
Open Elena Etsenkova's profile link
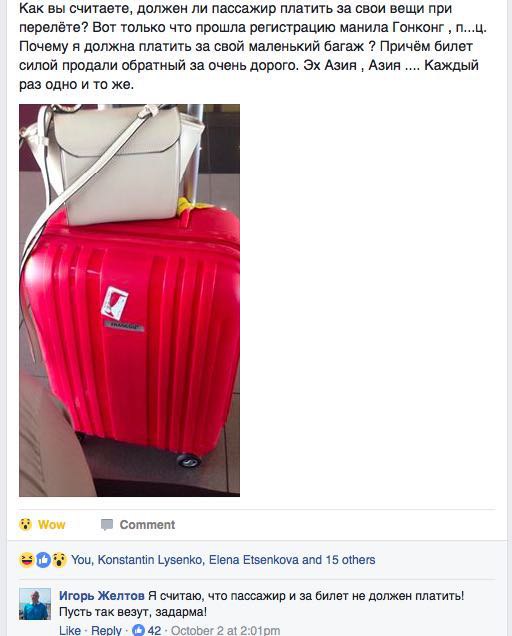click(x=254, y=560)
